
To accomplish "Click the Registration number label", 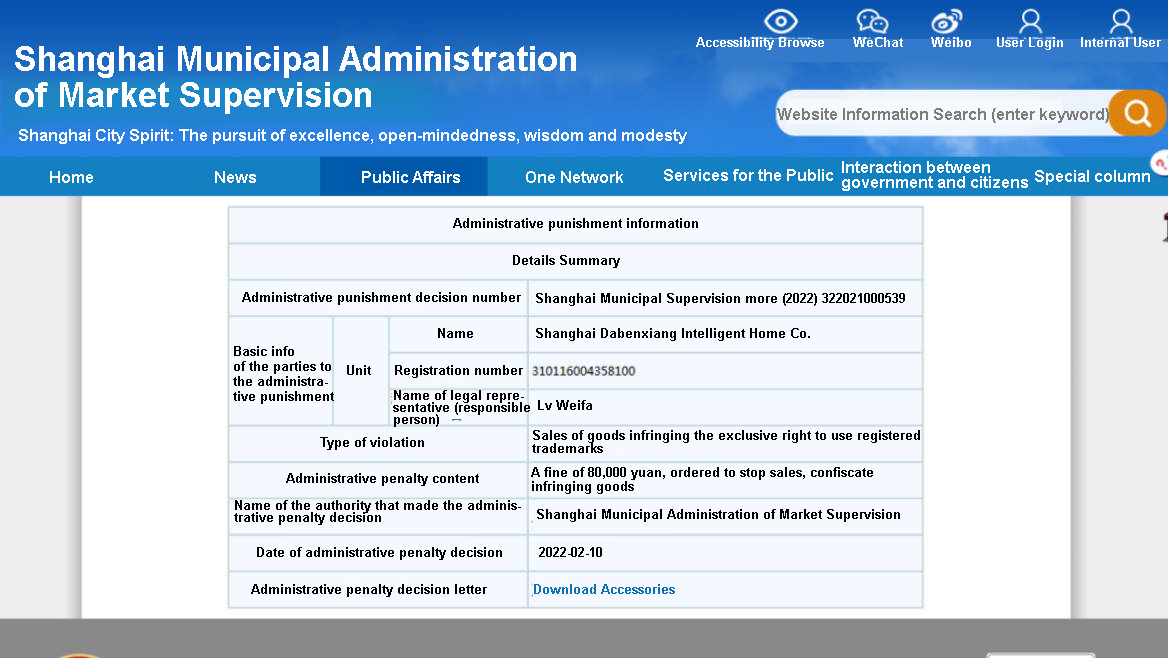I will 459,370.
